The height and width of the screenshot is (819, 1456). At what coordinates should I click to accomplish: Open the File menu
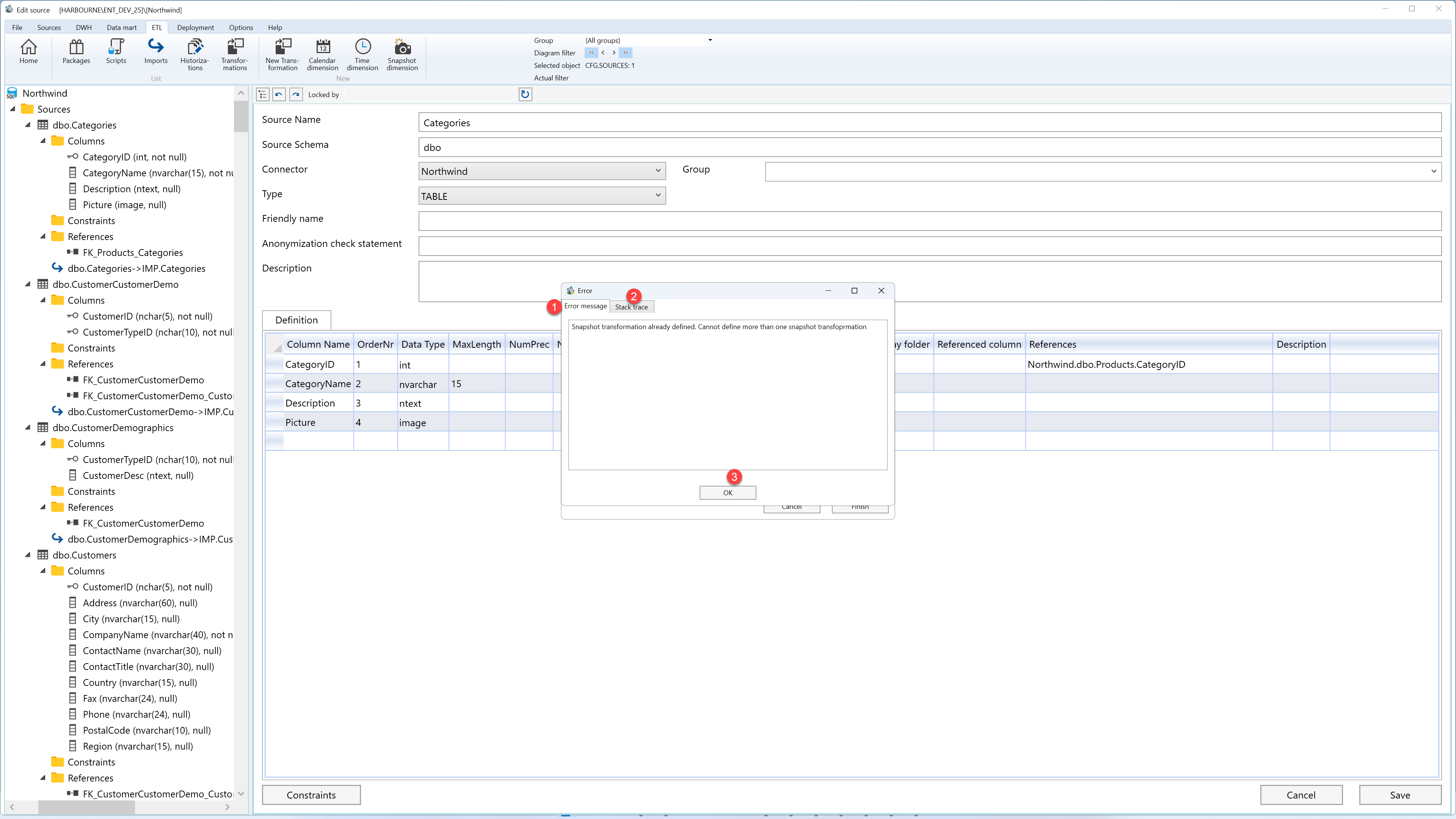coord(17,27)
